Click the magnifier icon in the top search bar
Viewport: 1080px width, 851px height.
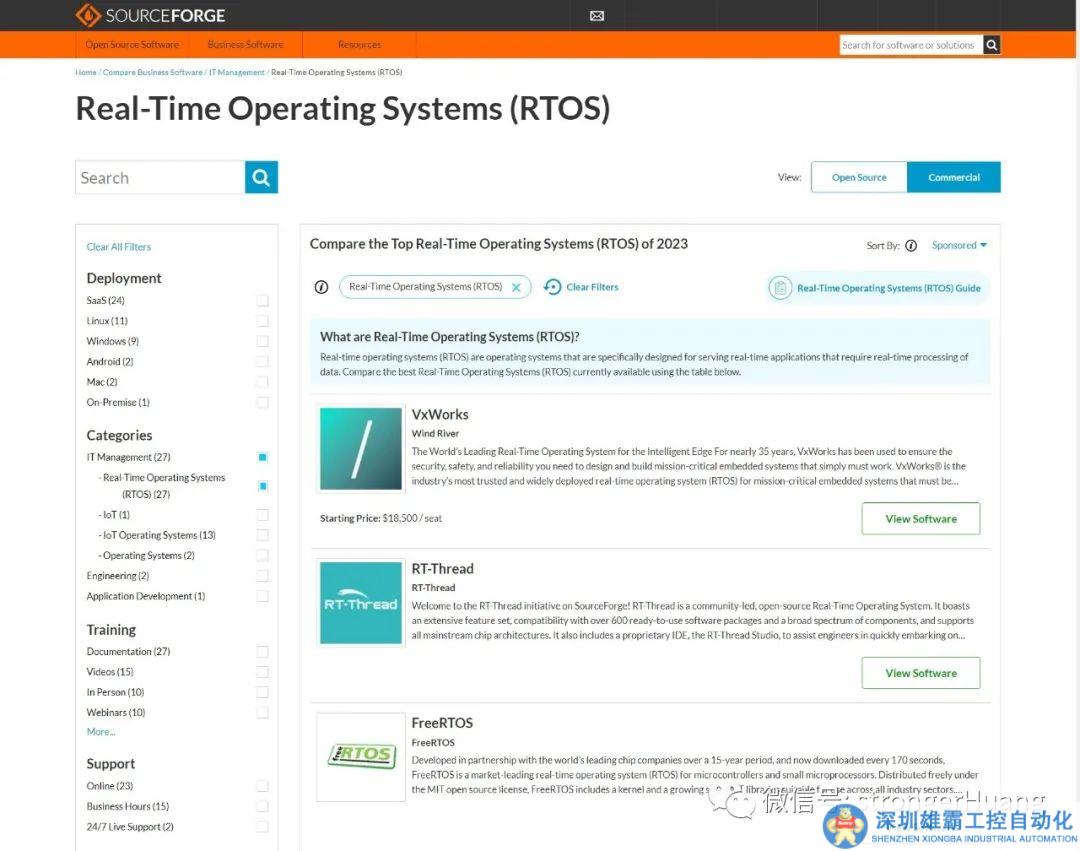coord(991,45)
